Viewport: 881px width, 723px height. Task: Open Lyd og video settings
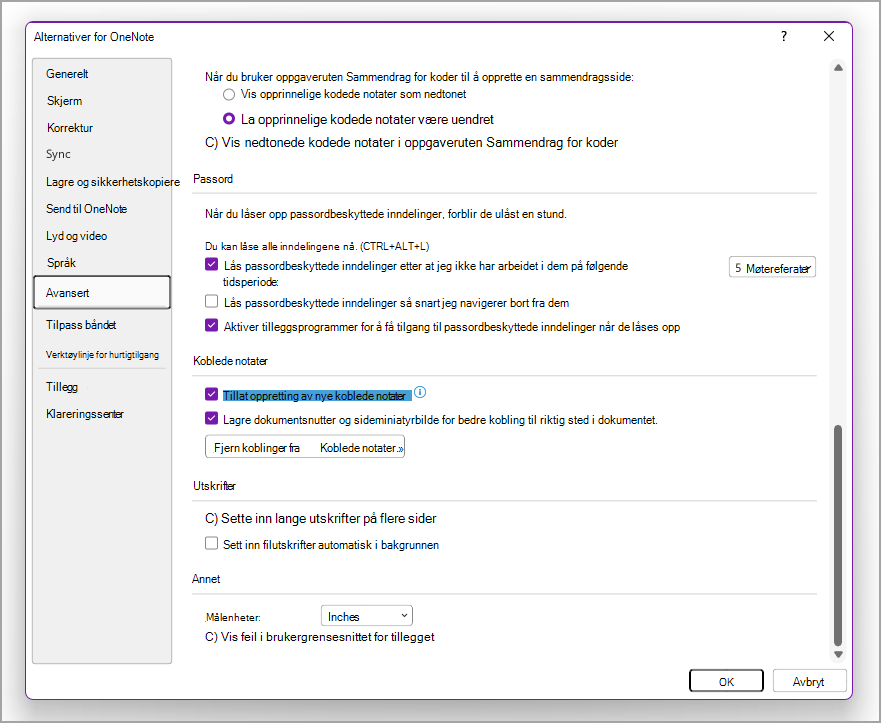pyautogui.click(x=76, y=236)
